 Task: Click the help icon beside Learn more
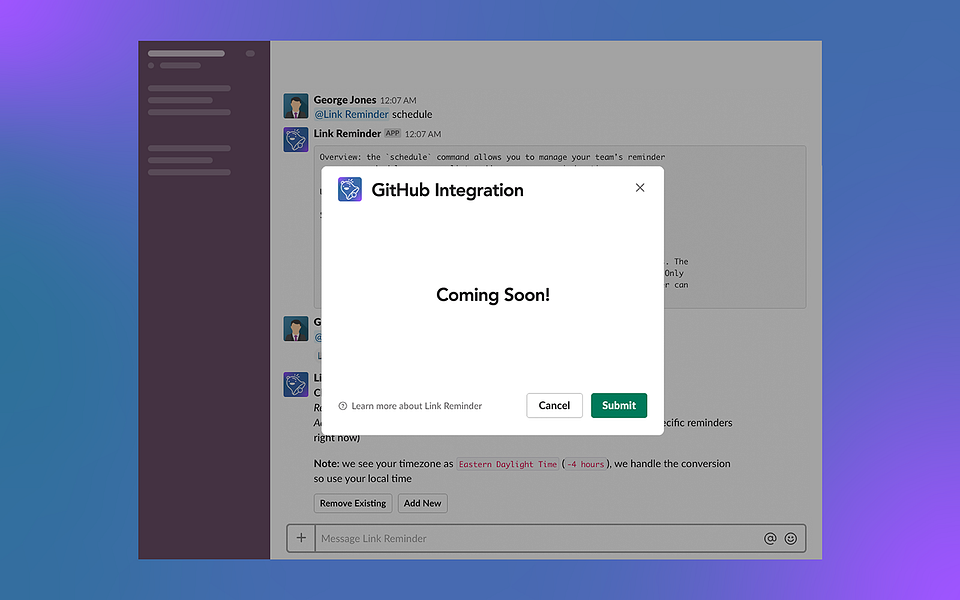343,406
